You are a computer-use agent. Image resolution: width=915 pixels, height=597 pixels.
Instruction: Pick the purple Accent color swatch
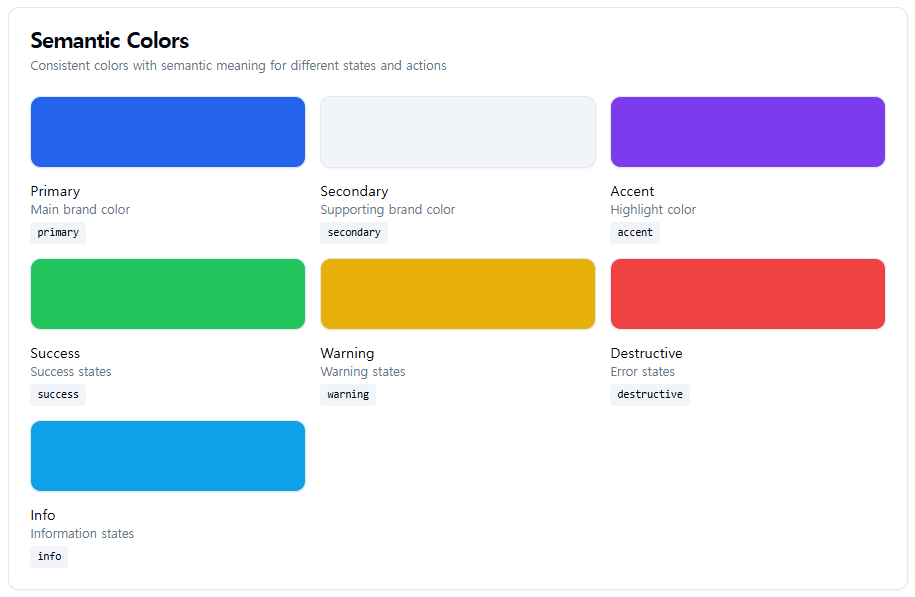click(x=748, y=132)
